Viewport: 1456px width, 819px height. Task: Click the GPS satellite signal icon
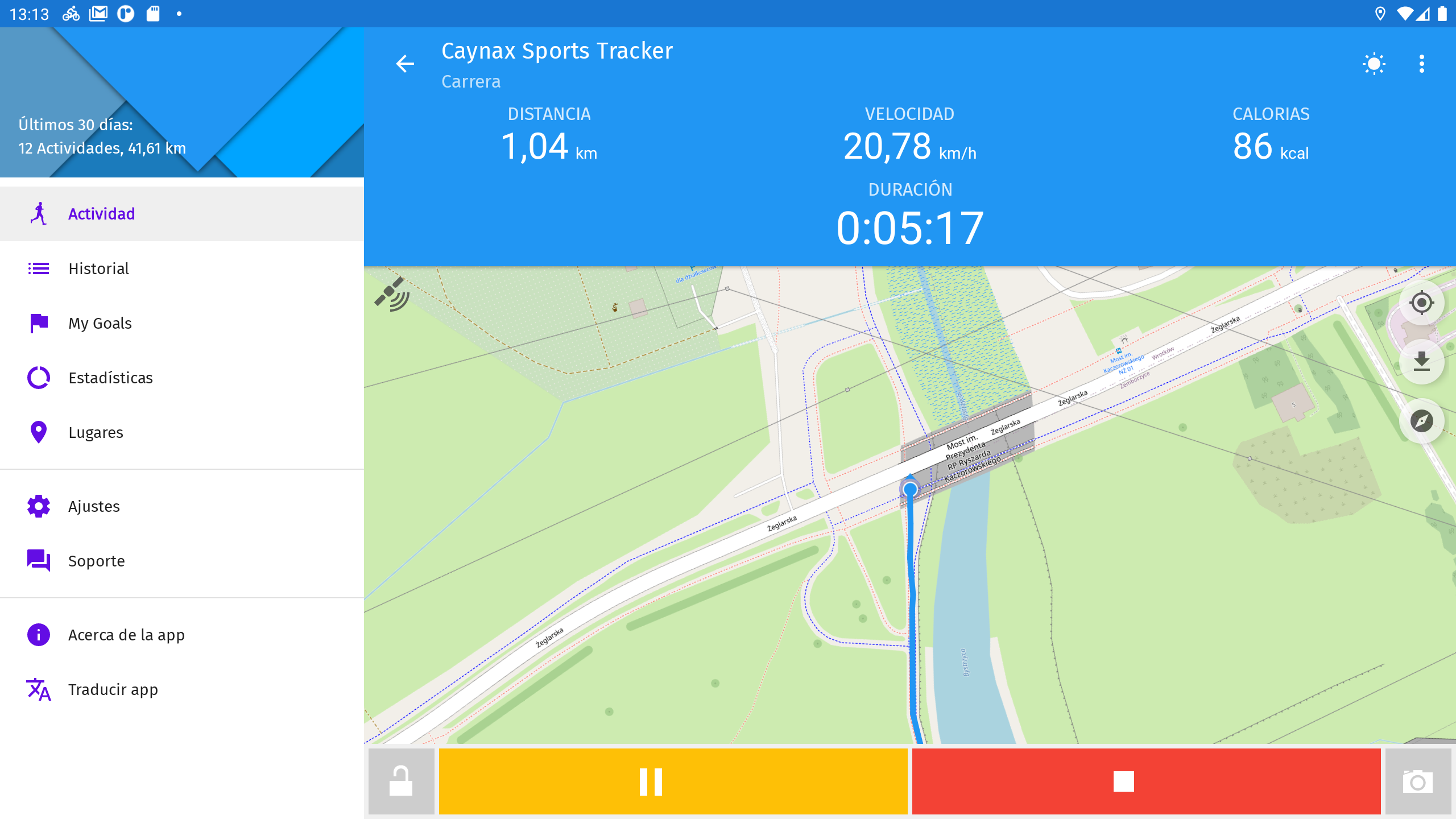tap(392, 294)
